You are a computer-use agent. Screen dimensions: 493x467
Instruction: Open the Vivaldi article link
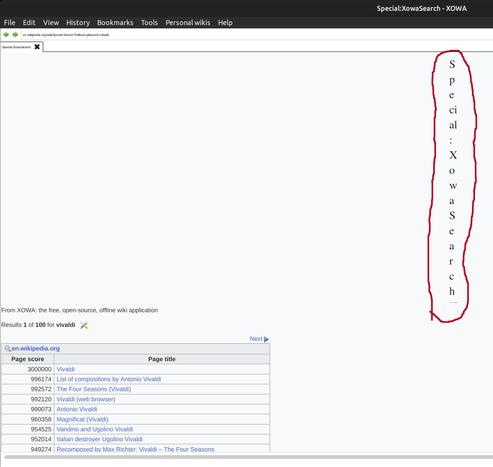pos(66,369)
